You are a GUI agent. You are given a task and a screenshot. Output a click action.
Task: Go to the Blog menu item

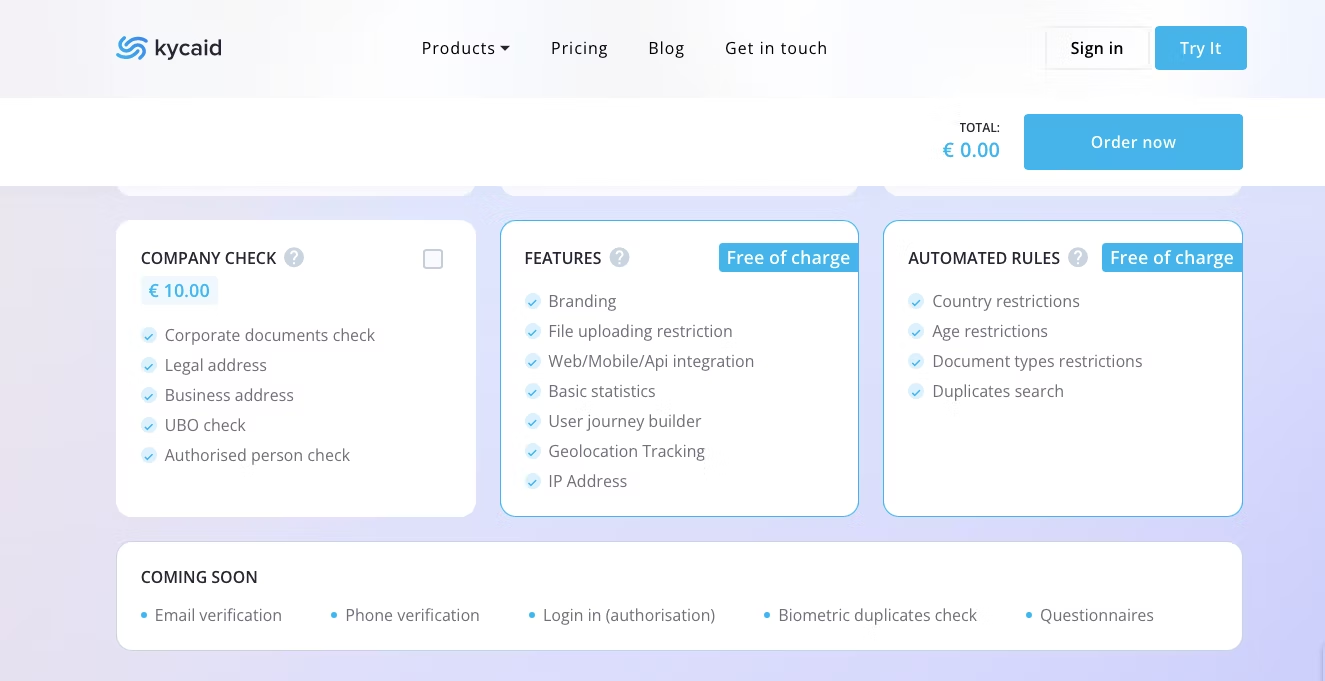[666, 48]
